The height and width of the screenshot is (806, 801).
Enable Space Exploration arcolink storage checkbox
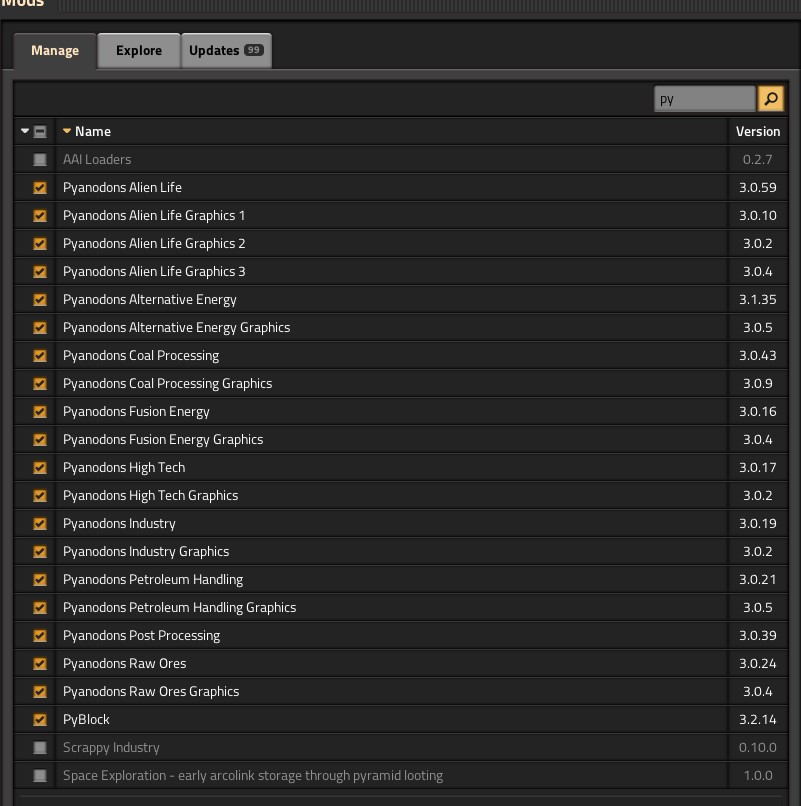(x=40, y=776)
